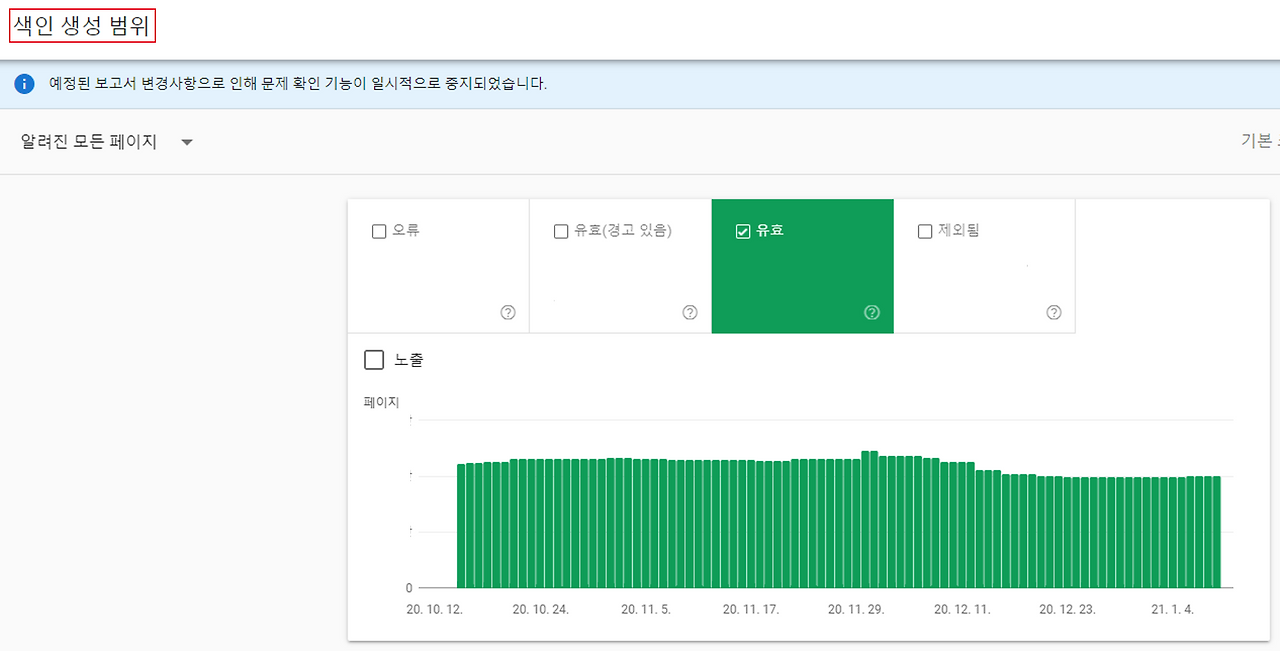Enable the 제외됨 checkbox

pyautogui.click(x=925, y=231)
